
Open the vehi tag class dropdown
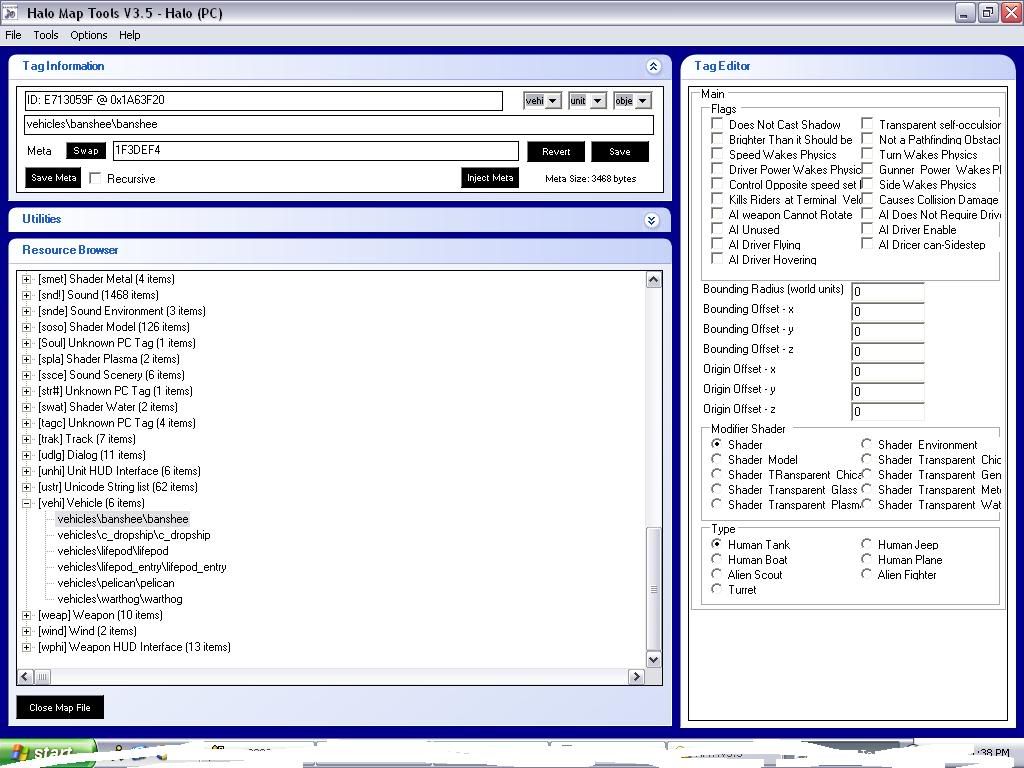click(552, 101)
